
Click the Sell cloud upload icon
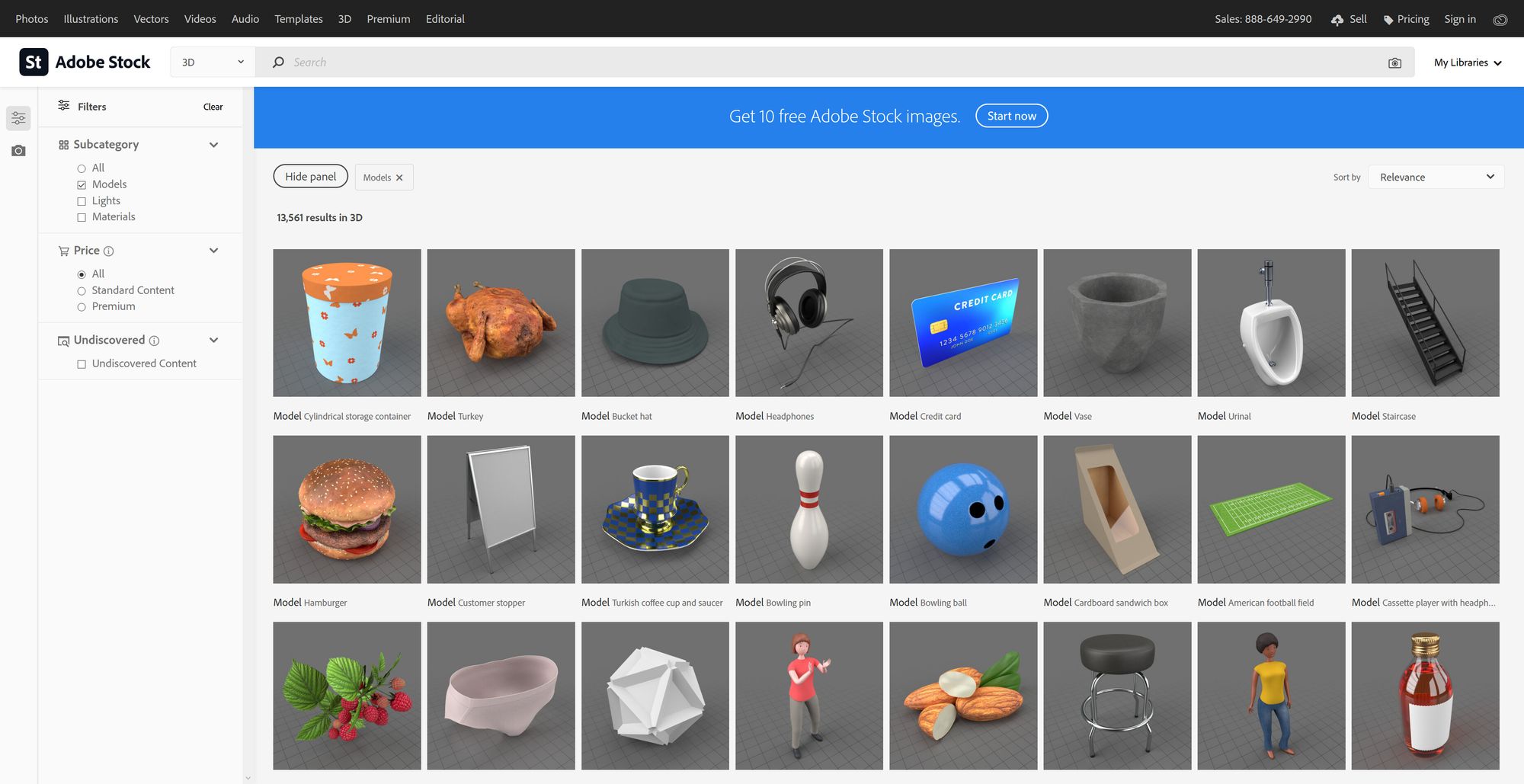1337,20
